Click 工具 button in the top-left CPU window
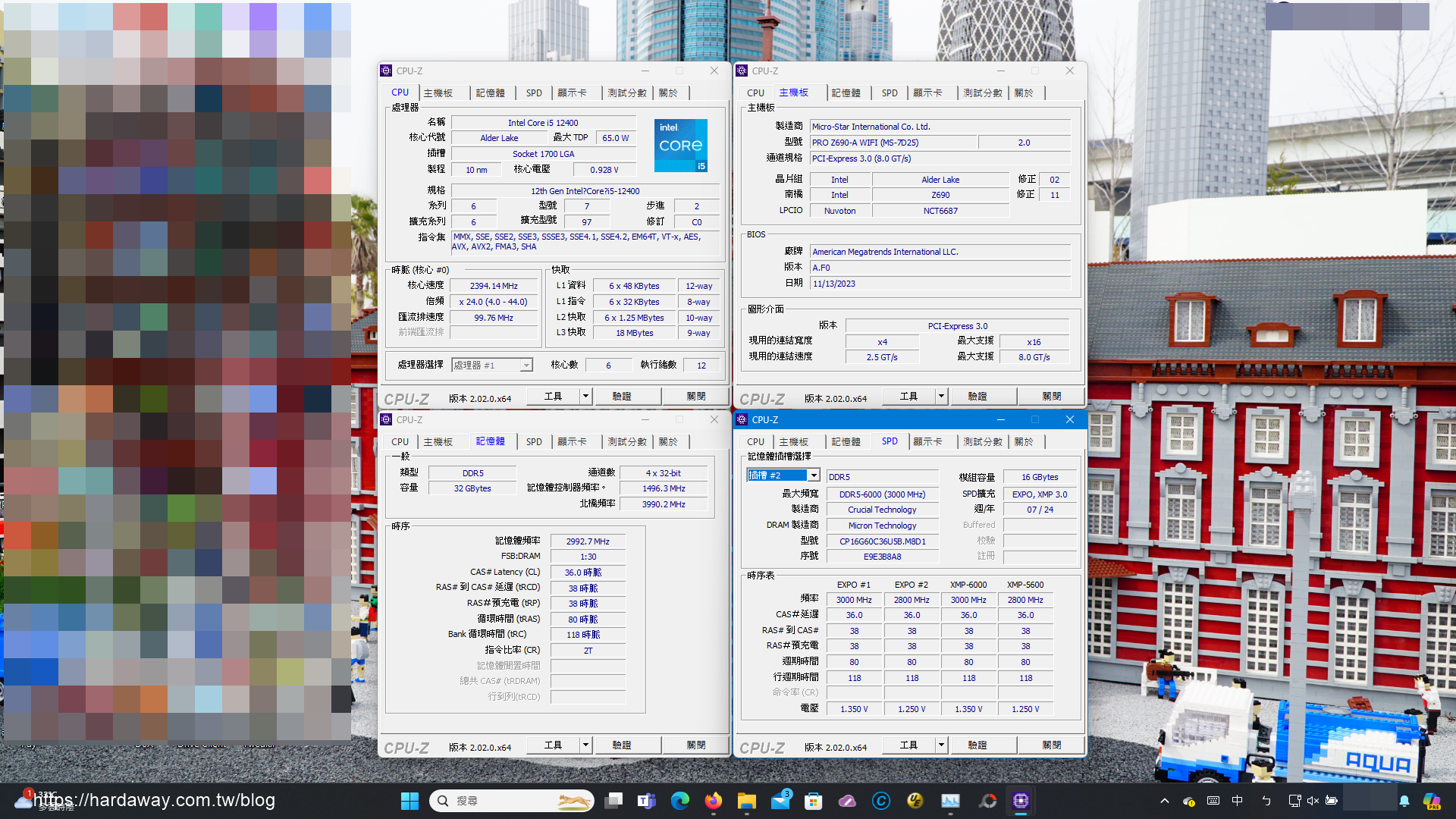The height and width of the screenshot is (819, 1456). pyautogui.click(x=554, y=397)
